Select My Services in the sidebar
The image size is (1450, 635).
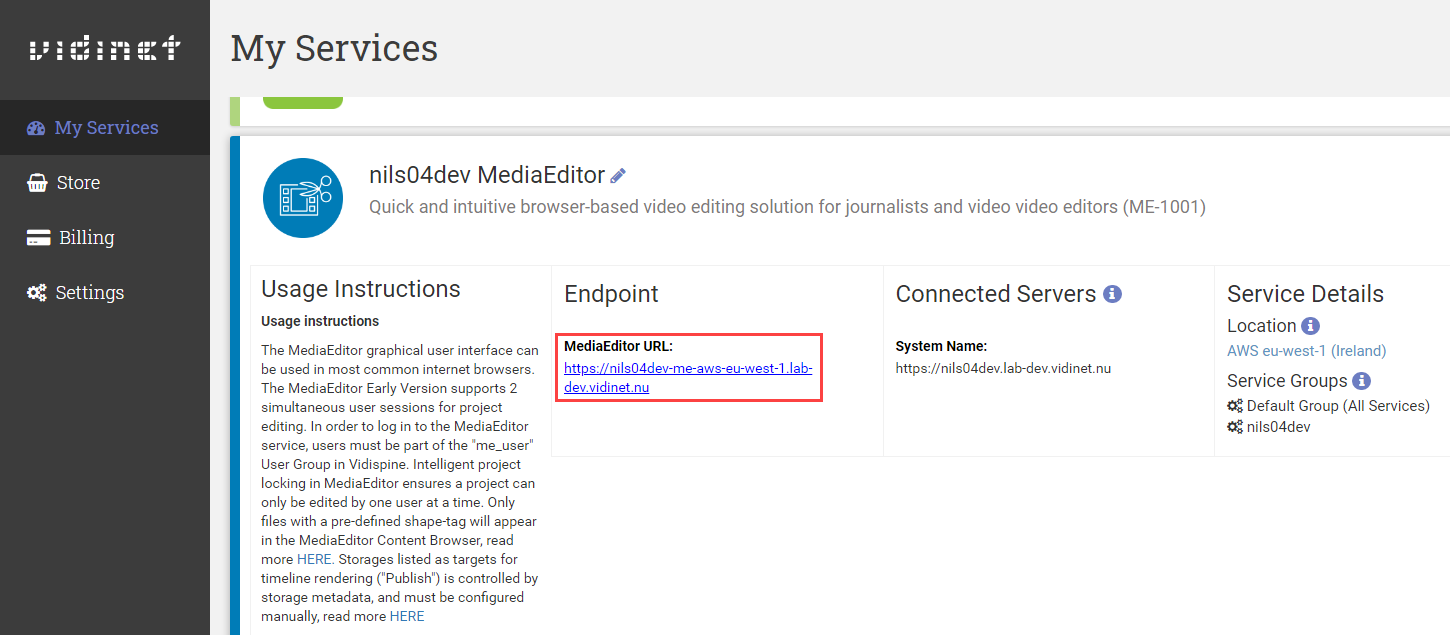[107, 127]
